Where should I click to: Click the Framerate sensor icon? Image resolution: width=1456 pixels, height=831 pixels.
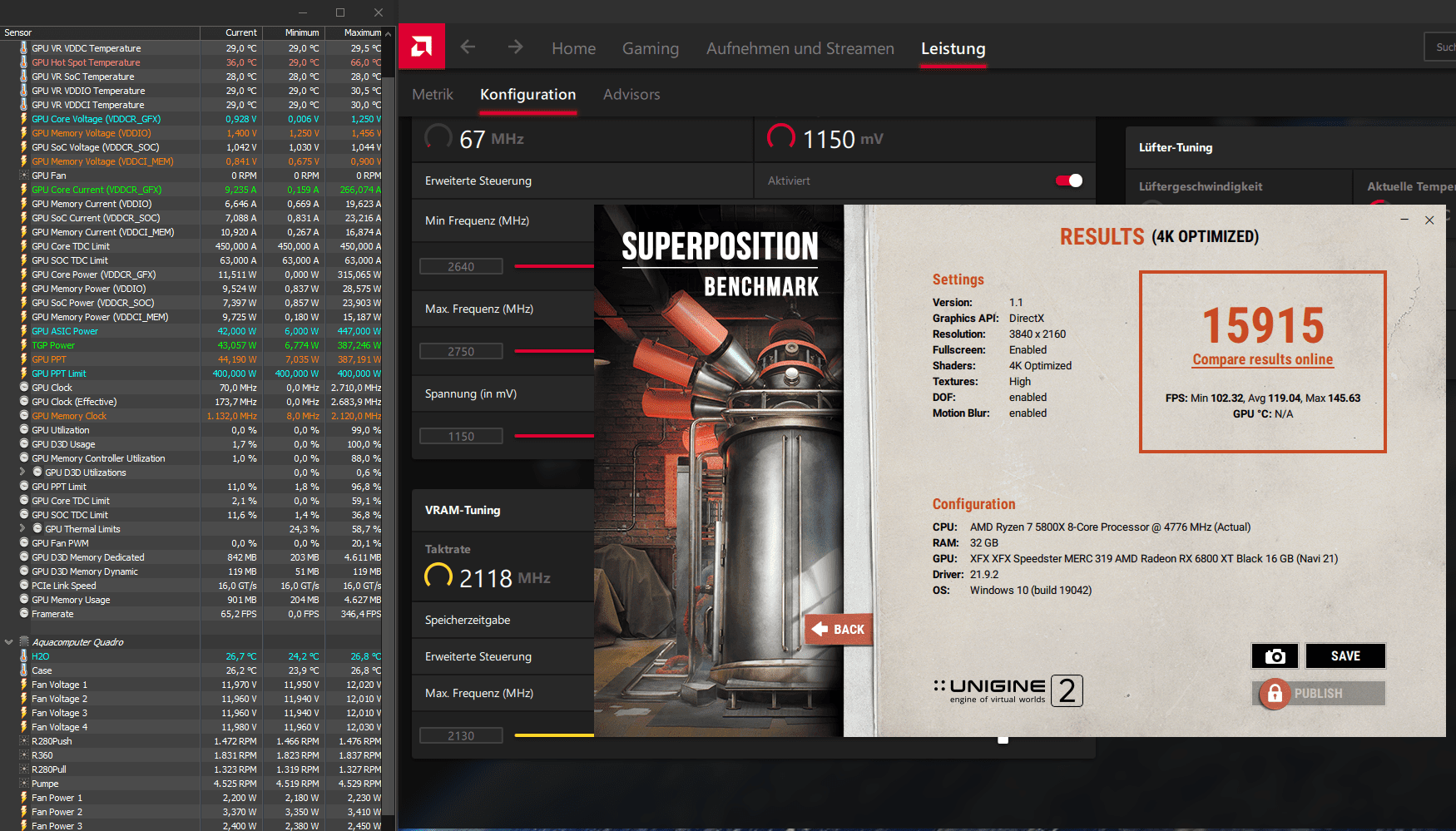[x=24, y=614]
